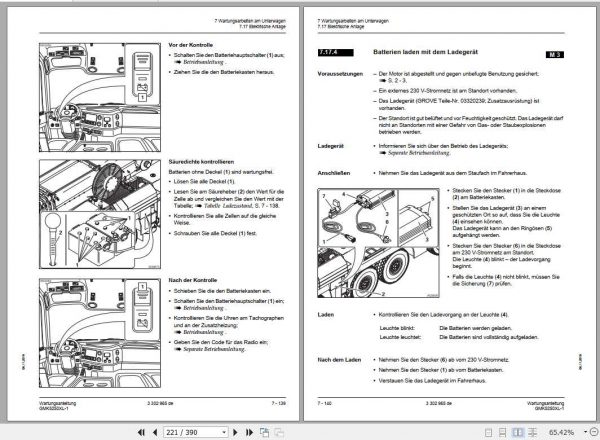Click the page number 7 - 140 footer
The height and width of the screenshot is (440, 600).
324,403
